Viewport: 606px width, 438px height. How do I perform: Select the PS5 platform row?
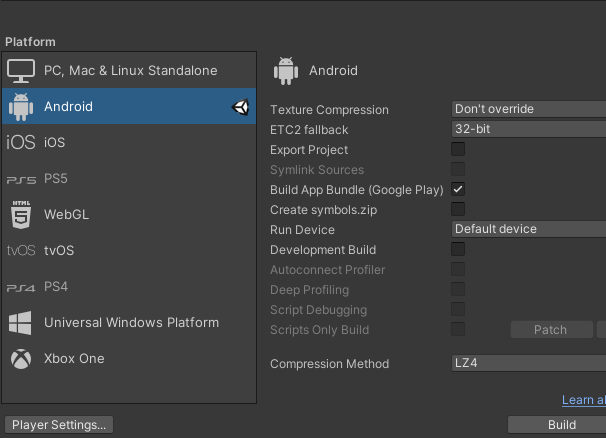pos(129,179)
